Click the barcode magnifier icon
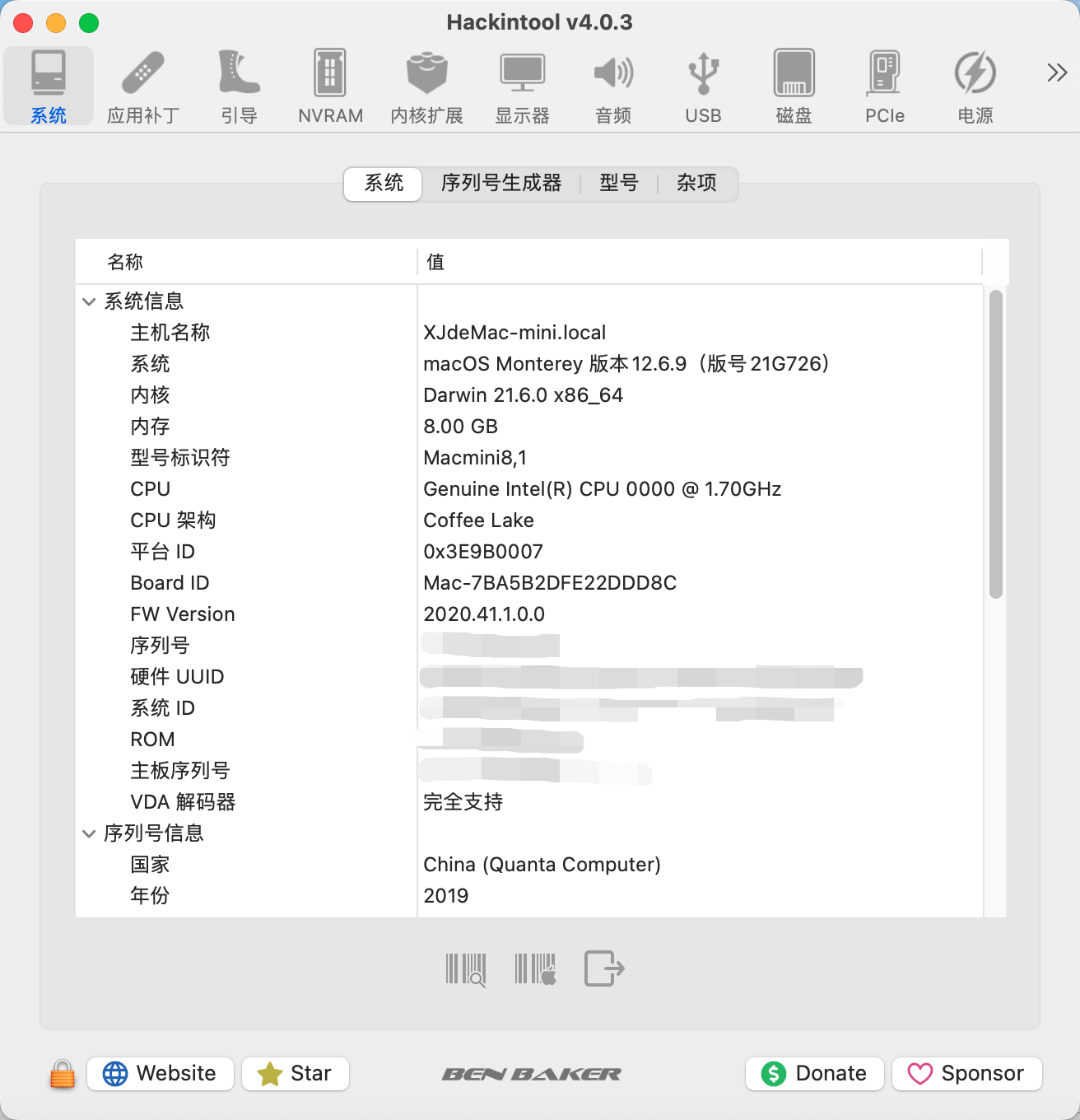This screenshot has width=1080, height=1120. [466, 969]
